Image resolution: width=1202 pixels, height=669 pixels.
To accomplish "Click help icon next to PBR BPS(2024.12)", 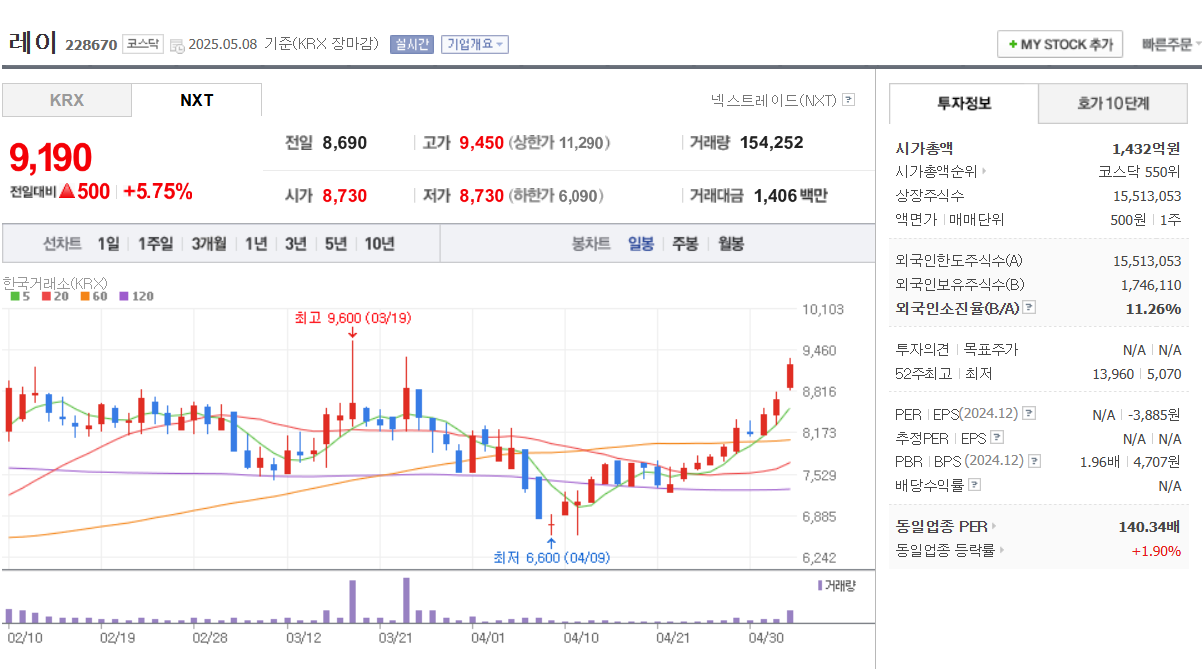I will [1034, 461].
